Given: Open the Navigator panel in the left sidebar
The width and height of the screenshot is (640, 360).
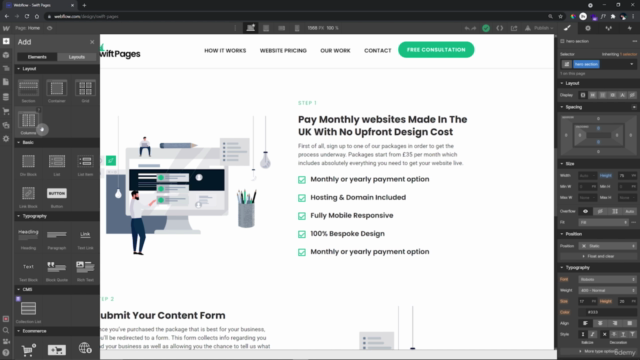Looking at the screenshot, I should (x=6, y=68).
